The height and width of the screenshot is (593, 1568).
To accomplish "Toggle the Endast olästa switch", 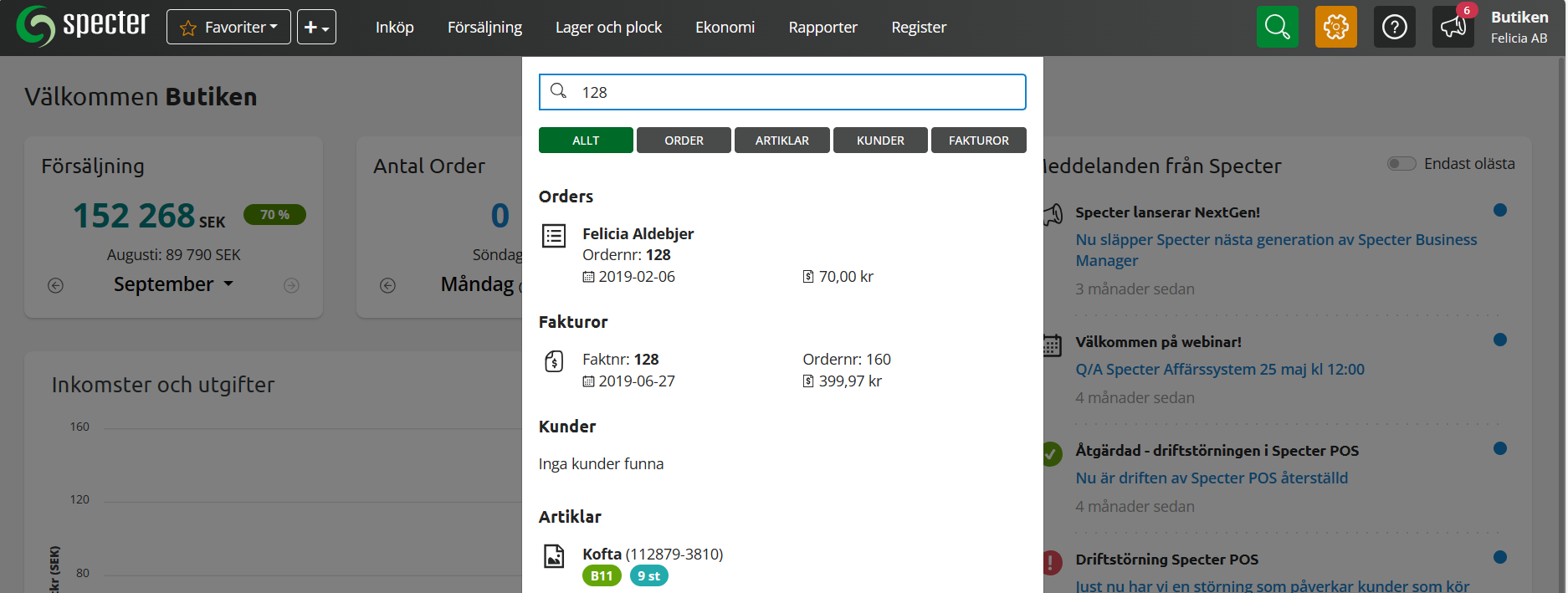I will pos(1401,164).
